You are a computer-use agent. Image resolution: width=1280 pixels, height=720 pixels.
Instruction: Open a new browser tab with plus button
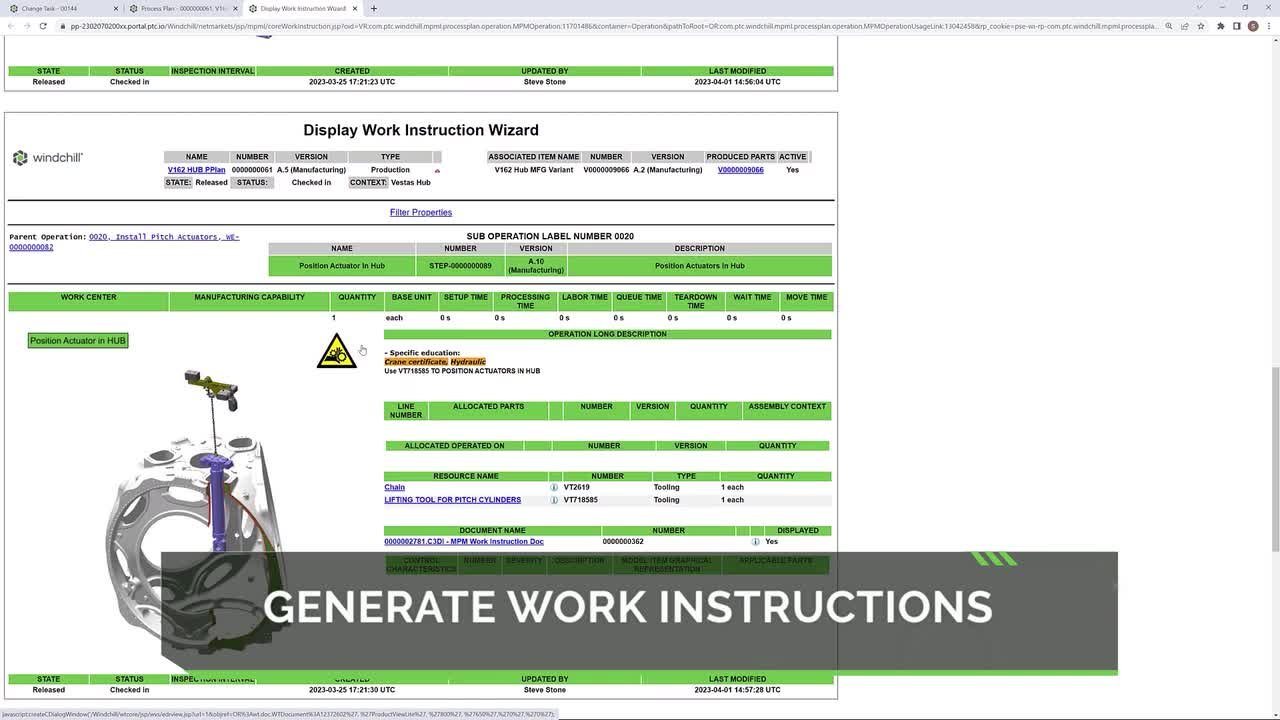(x=374, y=8)
